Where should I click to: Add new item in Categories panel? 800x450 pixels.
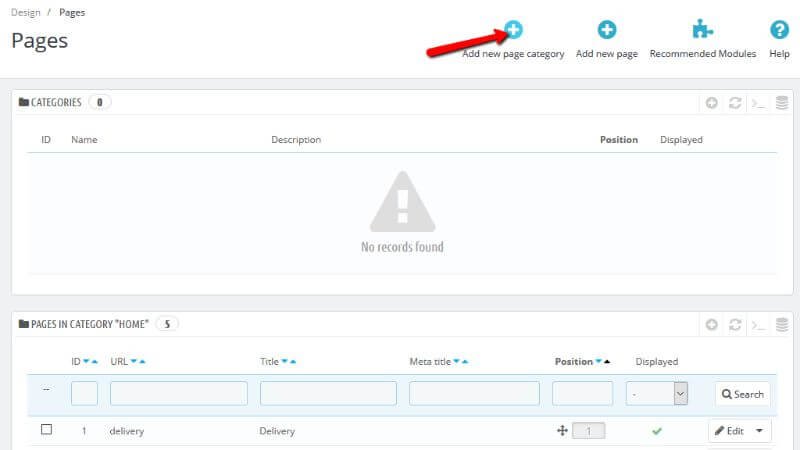712,103
